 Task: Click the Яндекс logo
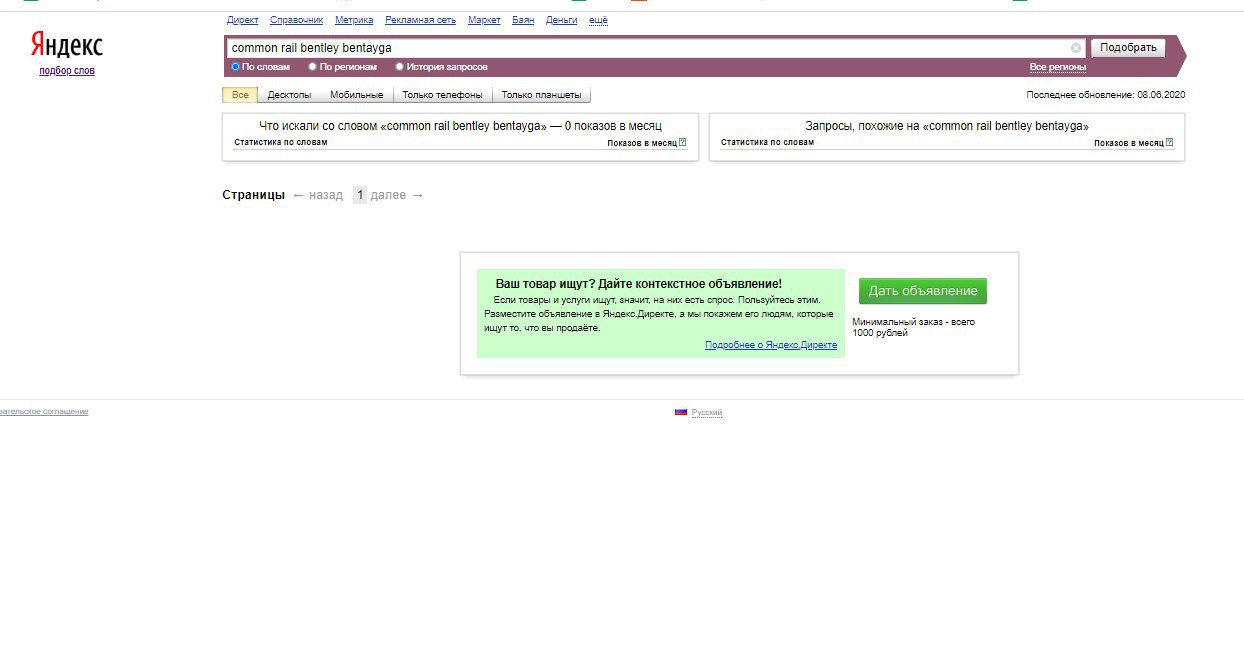click(x=67, y=45)
